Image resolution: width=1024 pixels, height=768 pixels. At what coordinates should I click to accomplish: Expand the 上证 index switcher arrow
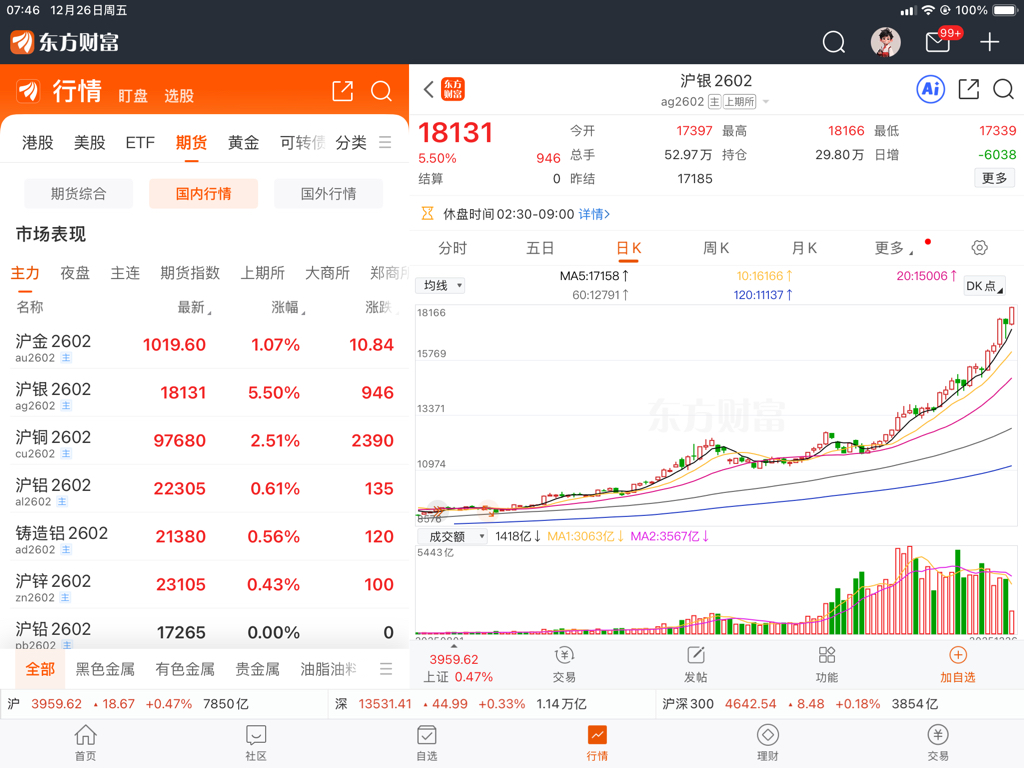454,647
